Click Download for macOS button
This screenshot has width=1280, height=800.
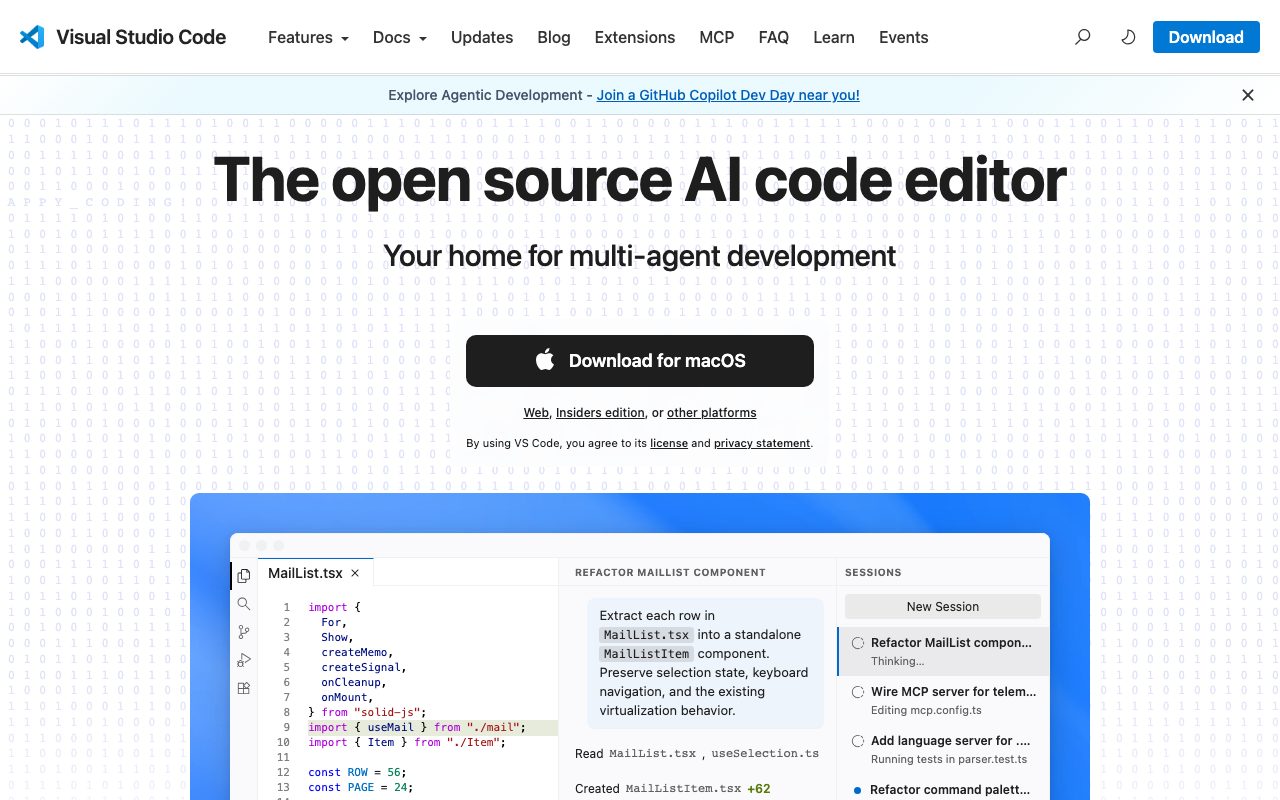(x=640, y=361)
